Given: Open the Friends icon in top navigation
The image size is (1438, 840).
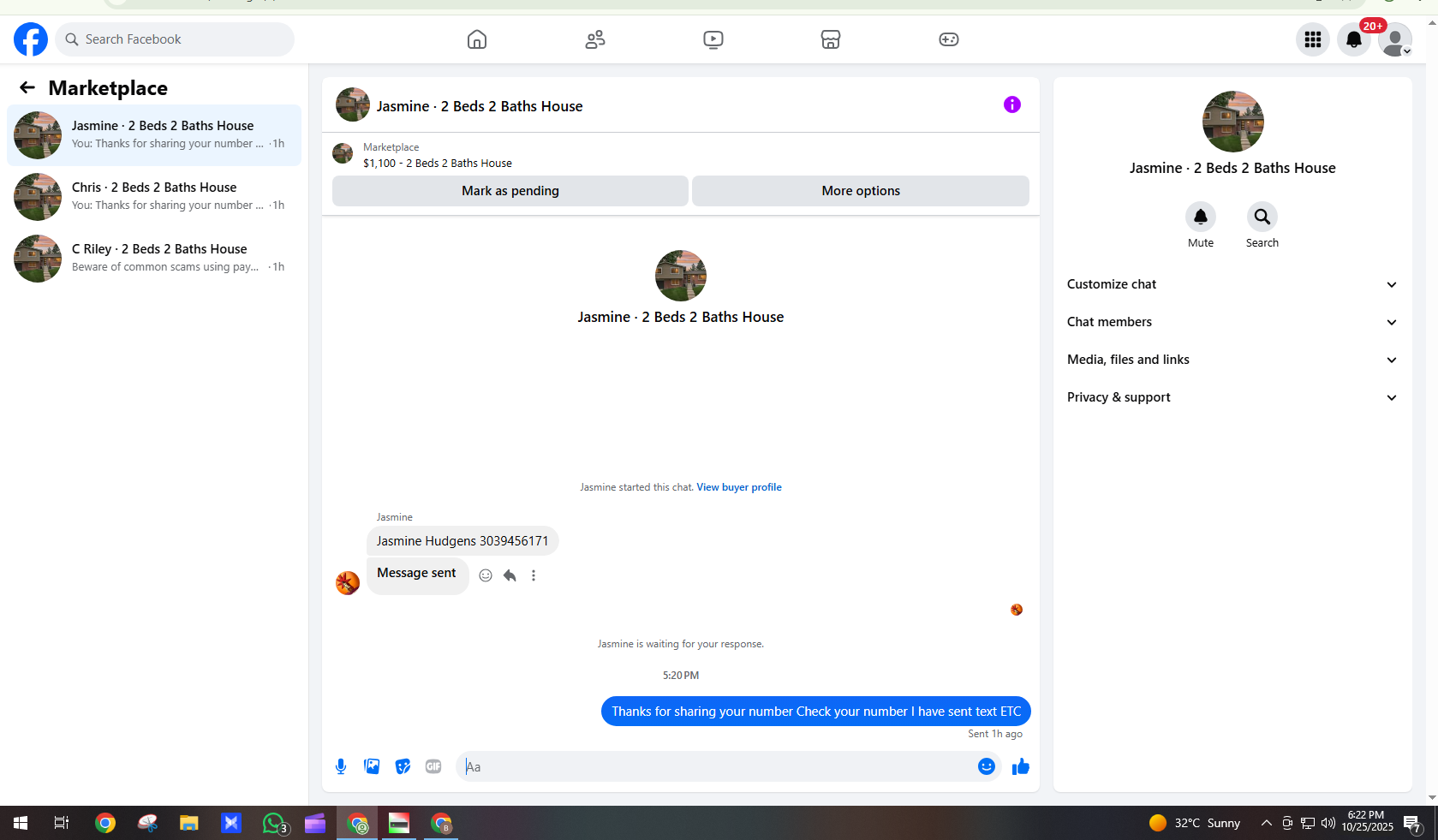Looking at the screenshot, I should 595,39.
